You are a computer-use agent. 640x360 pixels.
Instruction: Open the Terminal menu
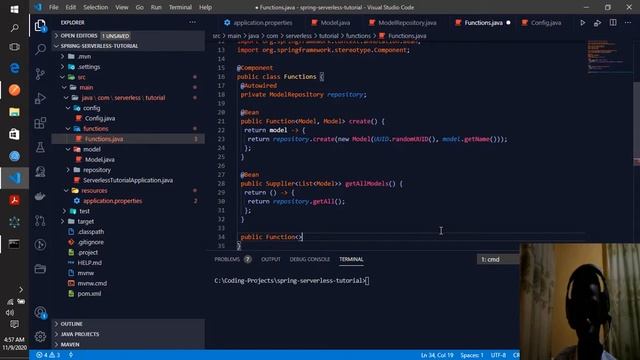180,7
